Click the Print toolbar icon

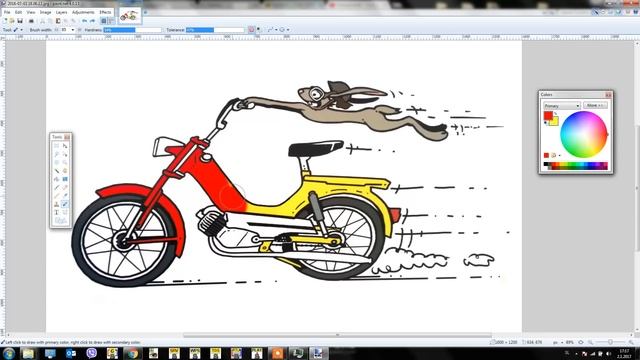coord(31,21)
